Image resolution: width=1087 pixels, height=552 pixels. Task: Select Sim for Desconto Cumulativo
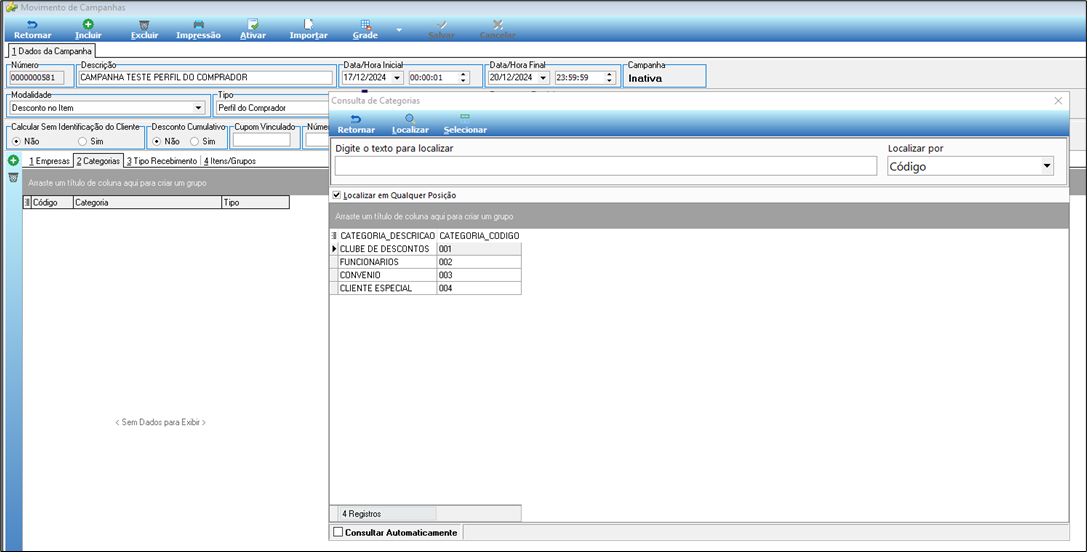tap(195, 141)
